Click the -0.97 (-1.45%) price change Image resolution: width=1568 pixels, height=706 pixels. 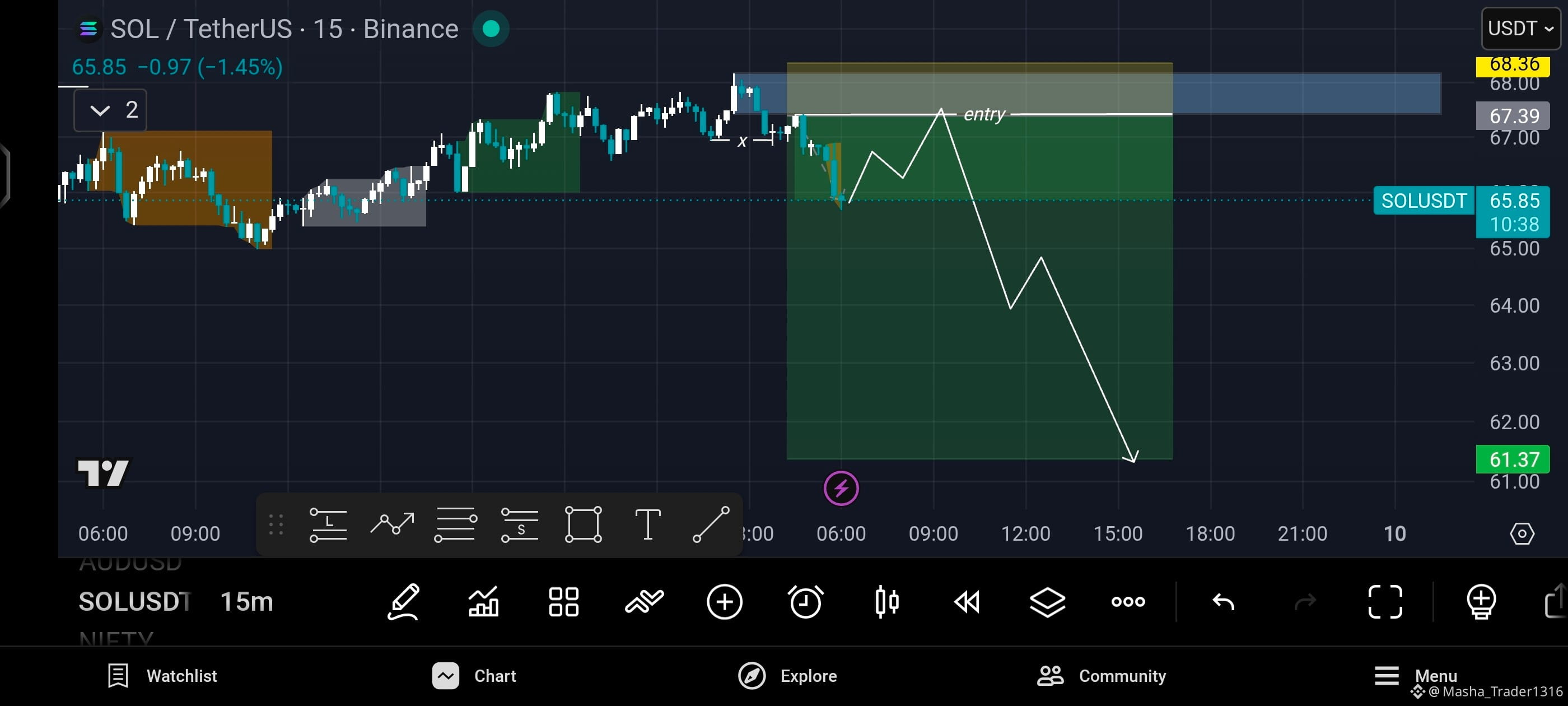click(x=210, y=67)
